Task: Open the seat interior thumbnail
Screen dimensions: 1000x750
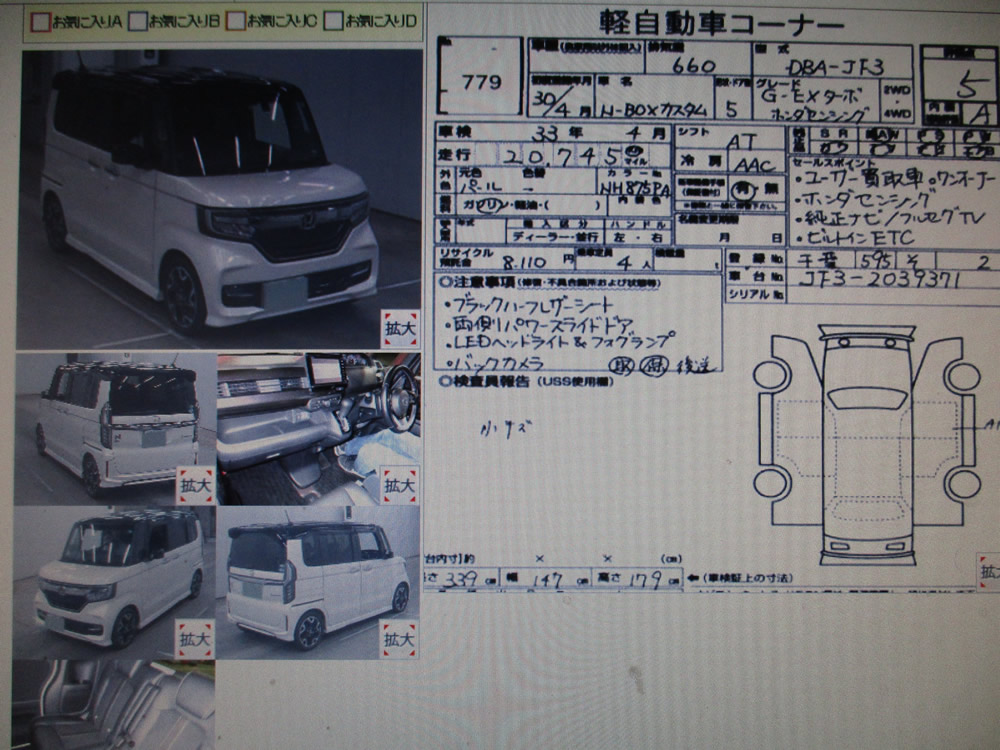Action: (x=114, y=705)
